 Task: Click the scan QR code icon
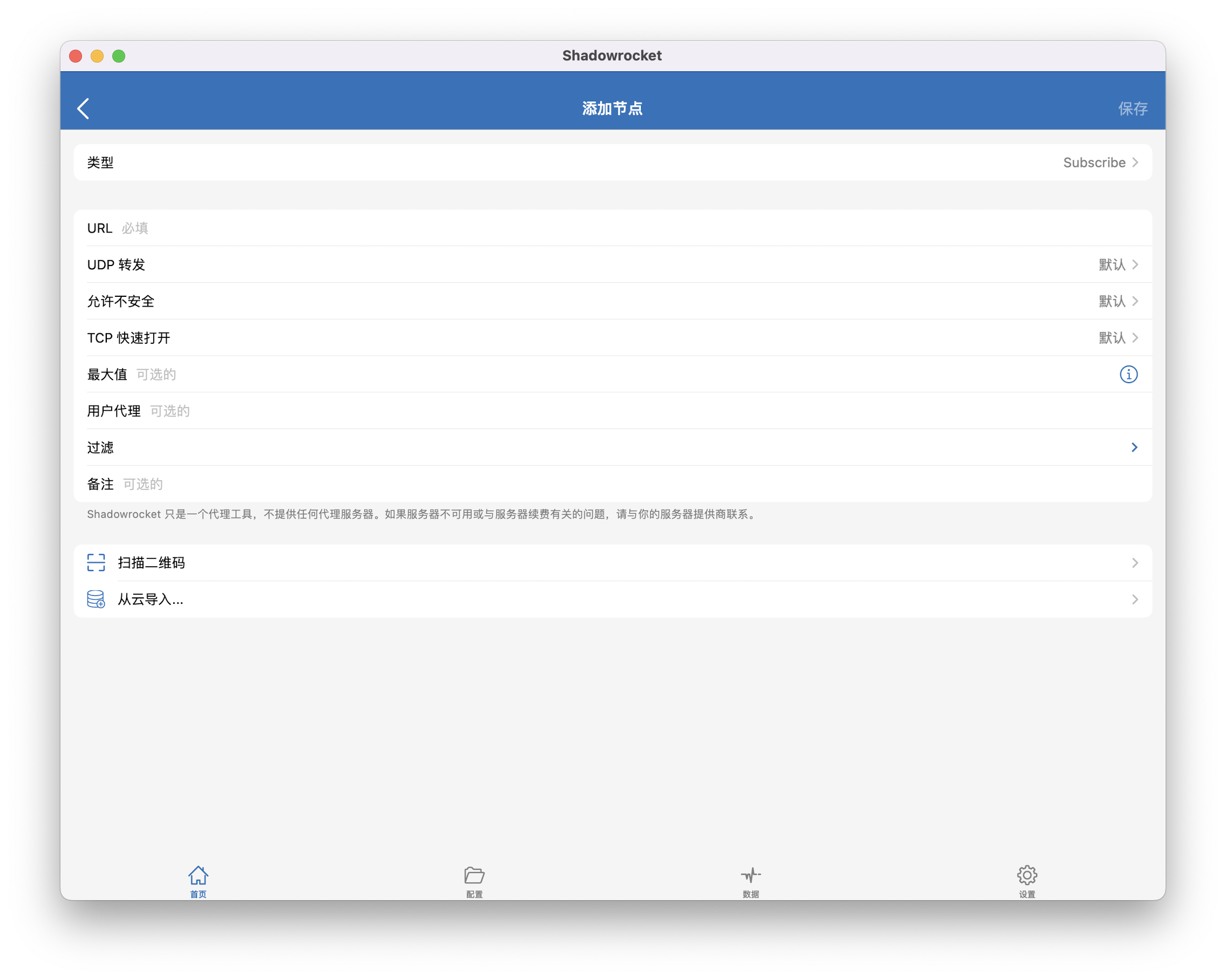[x=96, y=562]
